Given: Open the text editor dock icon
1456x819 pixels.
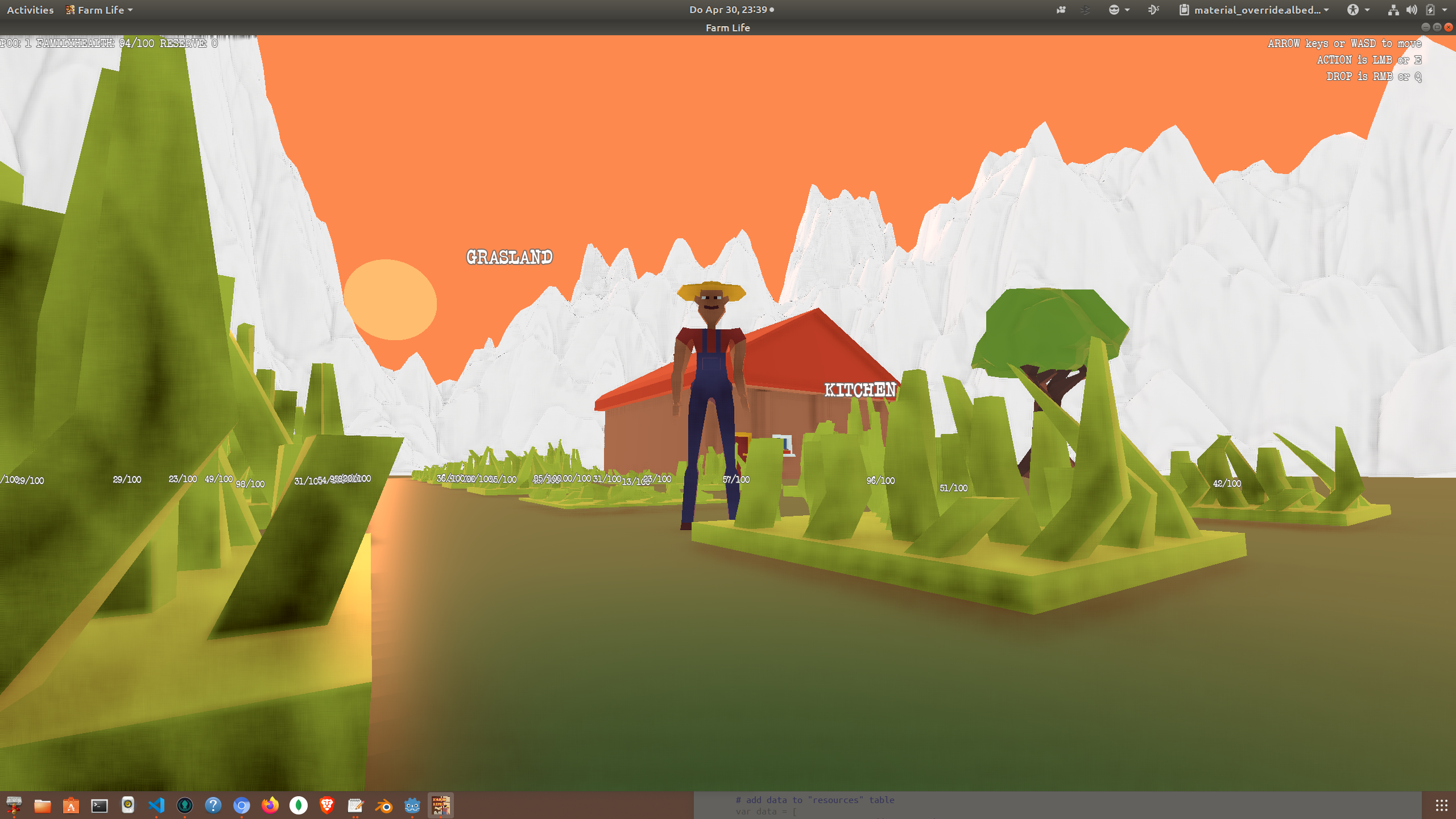Looking at the screenshot, I should tap(355, 805).
